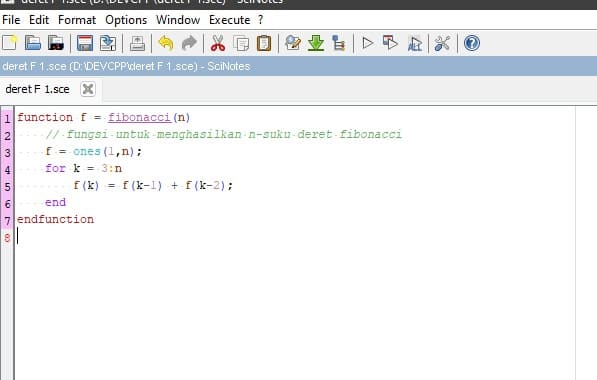597x380 pixels.
Task: Click the Copy documents icon
Action: (241, 43)
